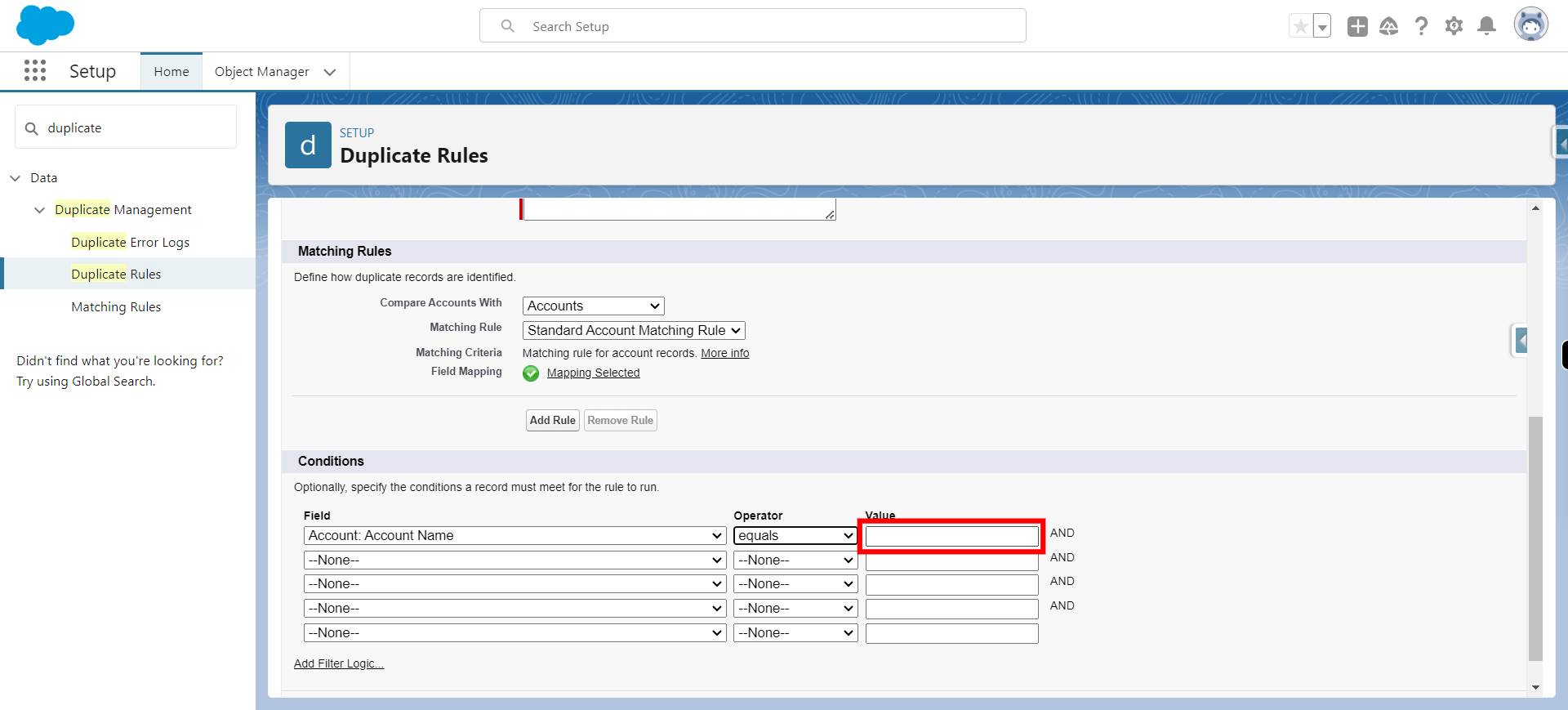Screen dimensions: 1568x710
Task: Click the scroll down arrow
Action: tap(1535, 687)
